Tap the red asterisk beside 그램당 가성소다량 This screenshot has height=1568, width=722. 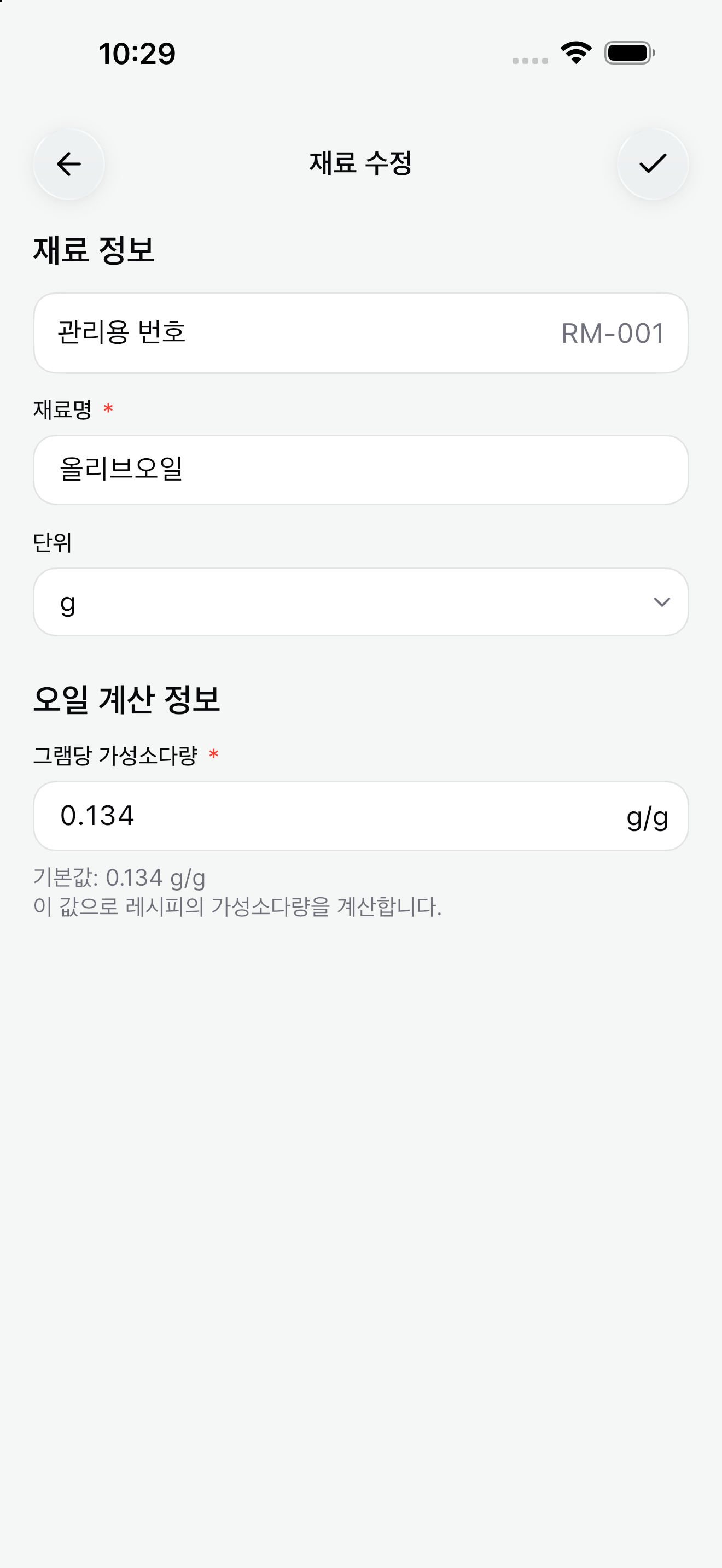(x=213, y=756)
